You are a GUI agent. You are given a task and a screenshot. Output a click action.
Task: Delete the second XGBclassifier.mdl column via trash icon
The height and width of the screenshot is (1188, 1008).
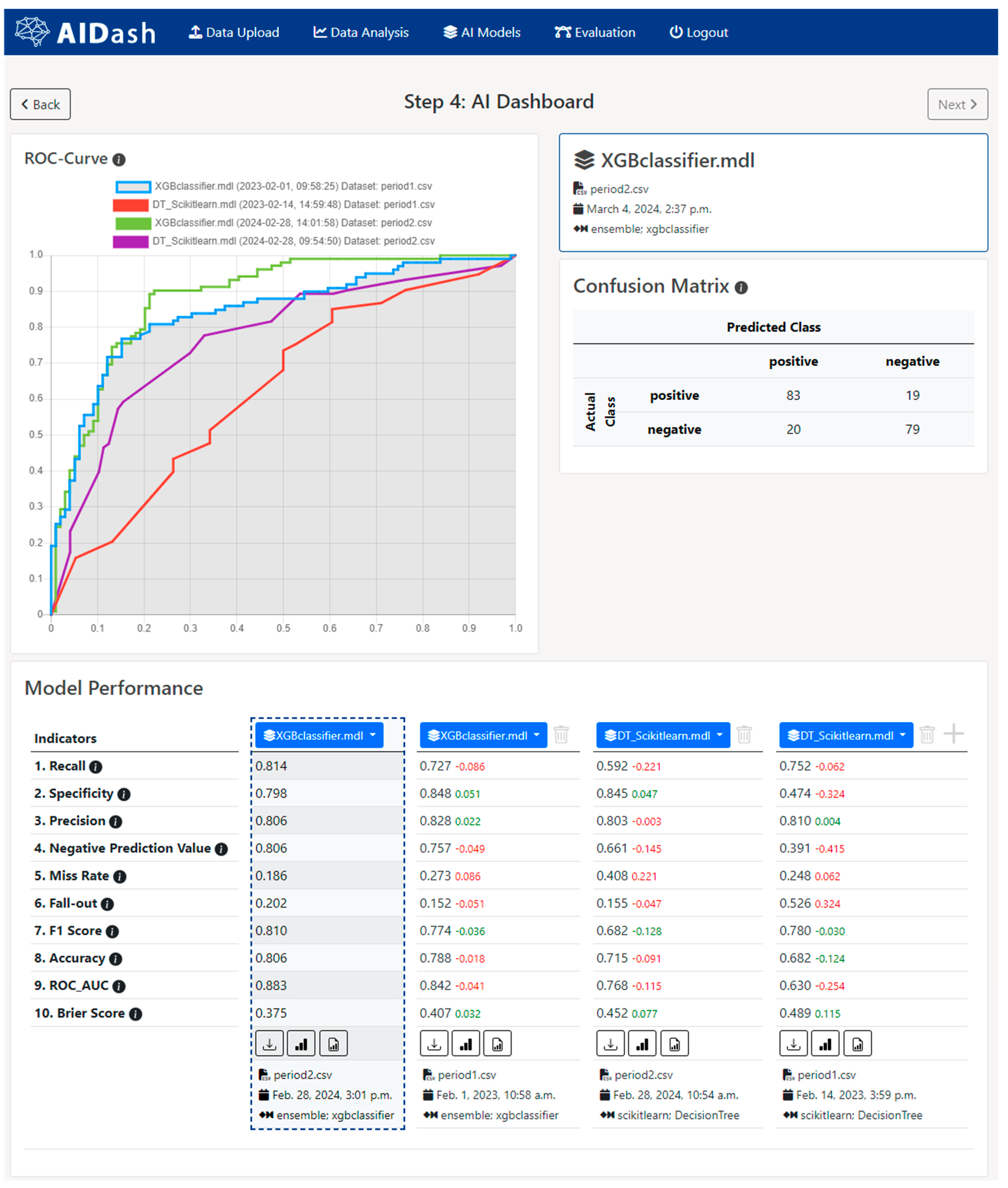pyautogui.click(x=561, y=735)
